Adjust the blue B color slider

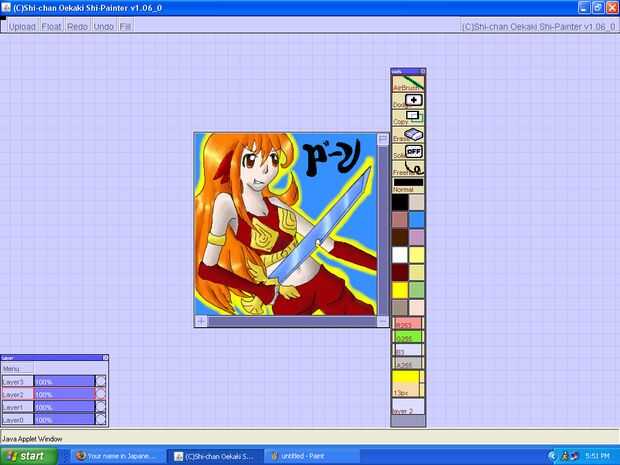[408, 350]
